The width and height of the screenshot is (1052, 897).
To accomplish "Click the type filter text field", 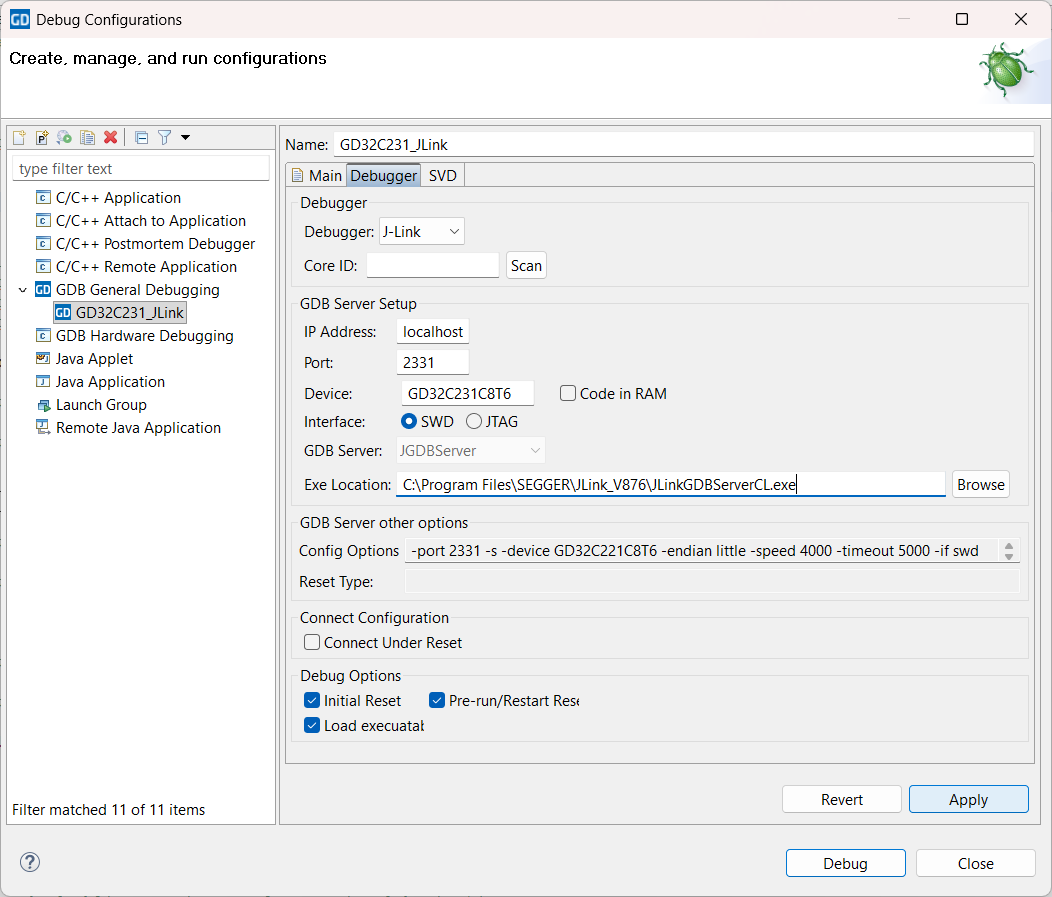I will pyautogui.click(x=140, y=169).
